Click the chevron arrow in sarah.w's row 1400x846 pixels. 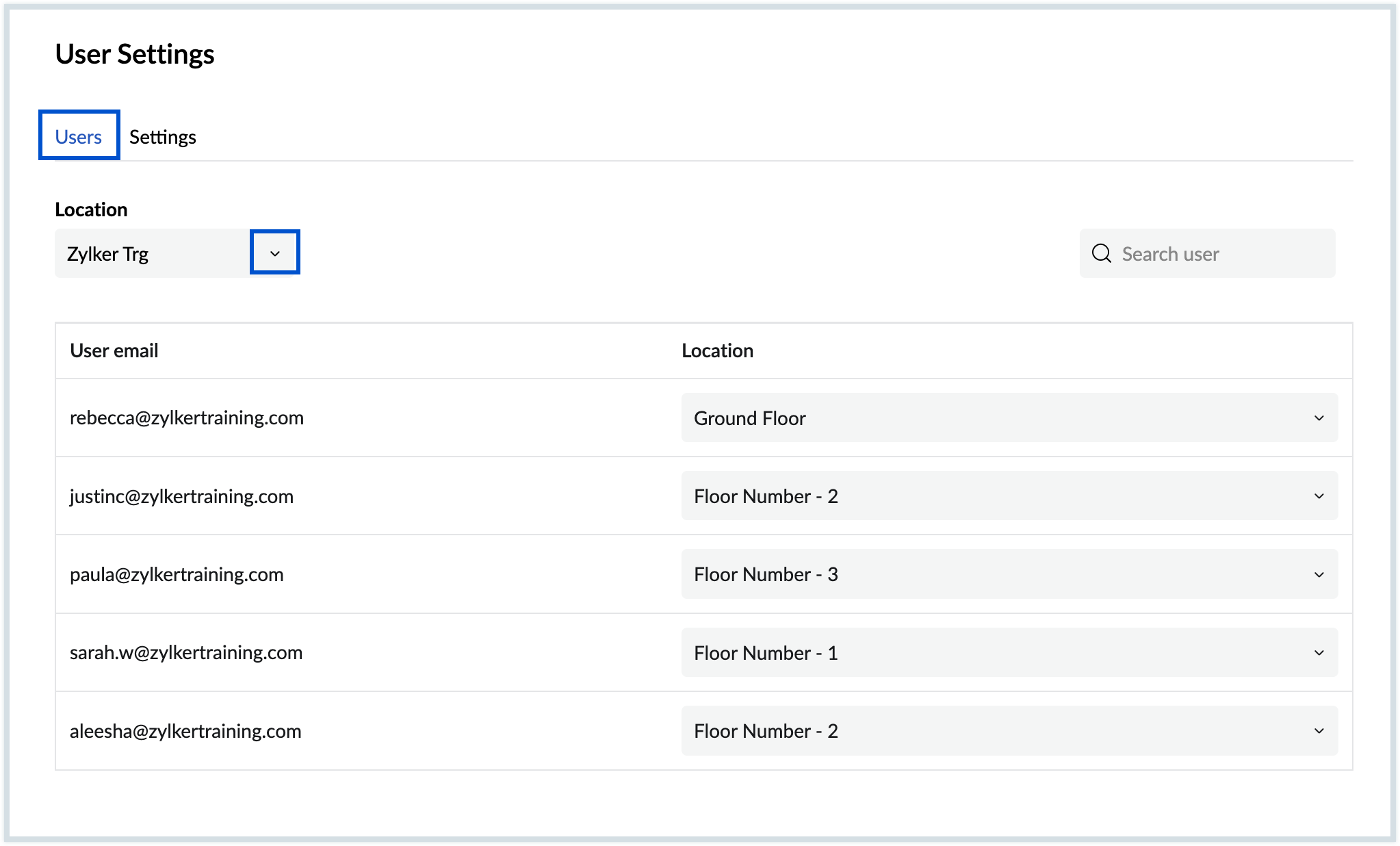(x=1319, y=653)
